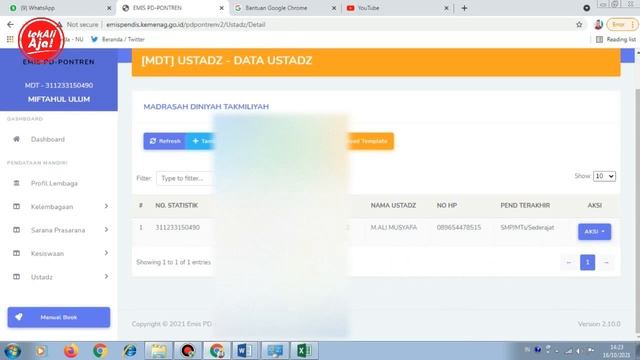Sort by NAMA USTADZ column header
The height and width of the screenshot is (360, 640).
click(x=393, y=205)
